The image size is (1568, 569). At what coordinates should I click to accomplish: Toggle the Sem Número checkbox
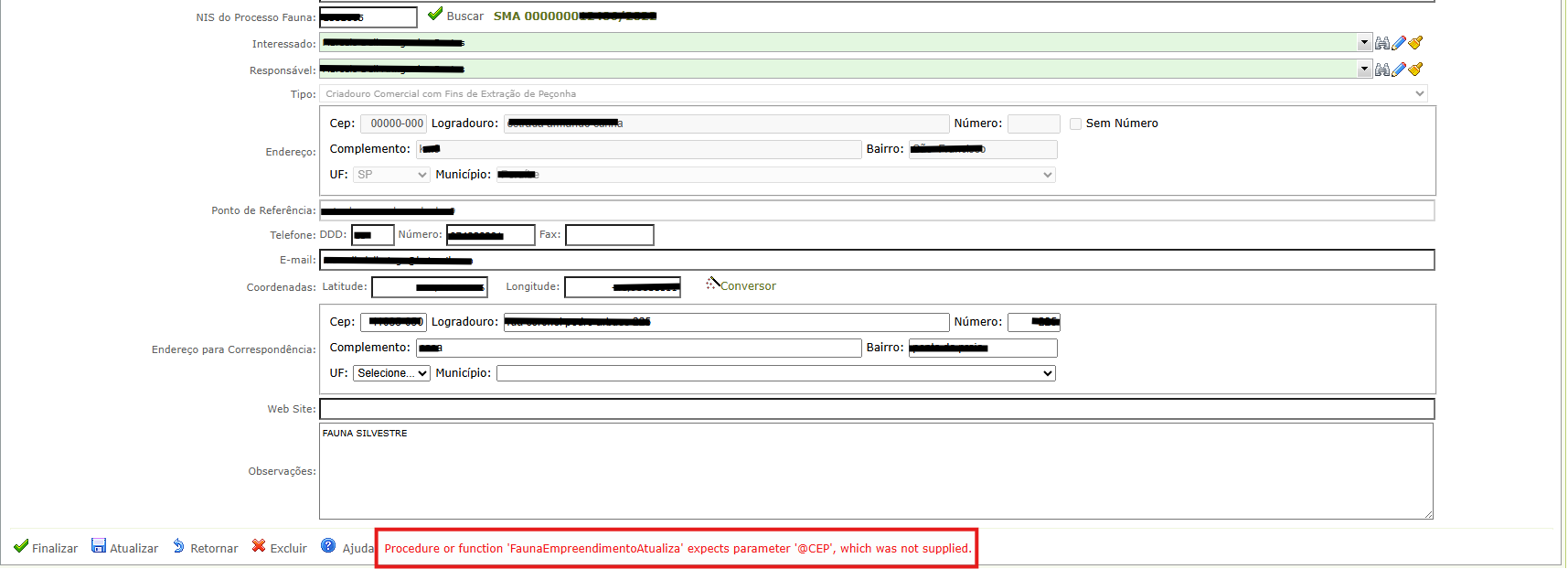[1075, 123]
